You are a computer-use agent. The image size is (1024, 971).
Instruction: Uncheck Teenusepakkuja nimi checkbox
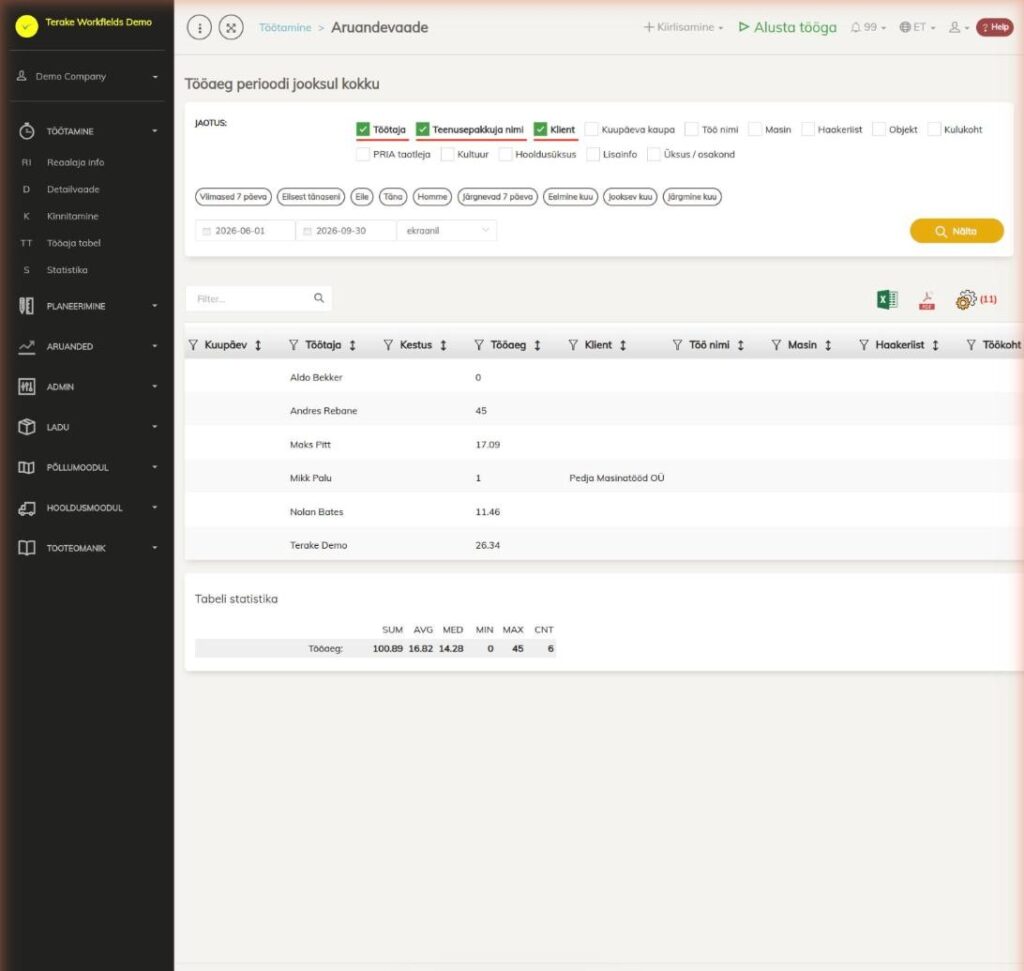tap(423, 129)
